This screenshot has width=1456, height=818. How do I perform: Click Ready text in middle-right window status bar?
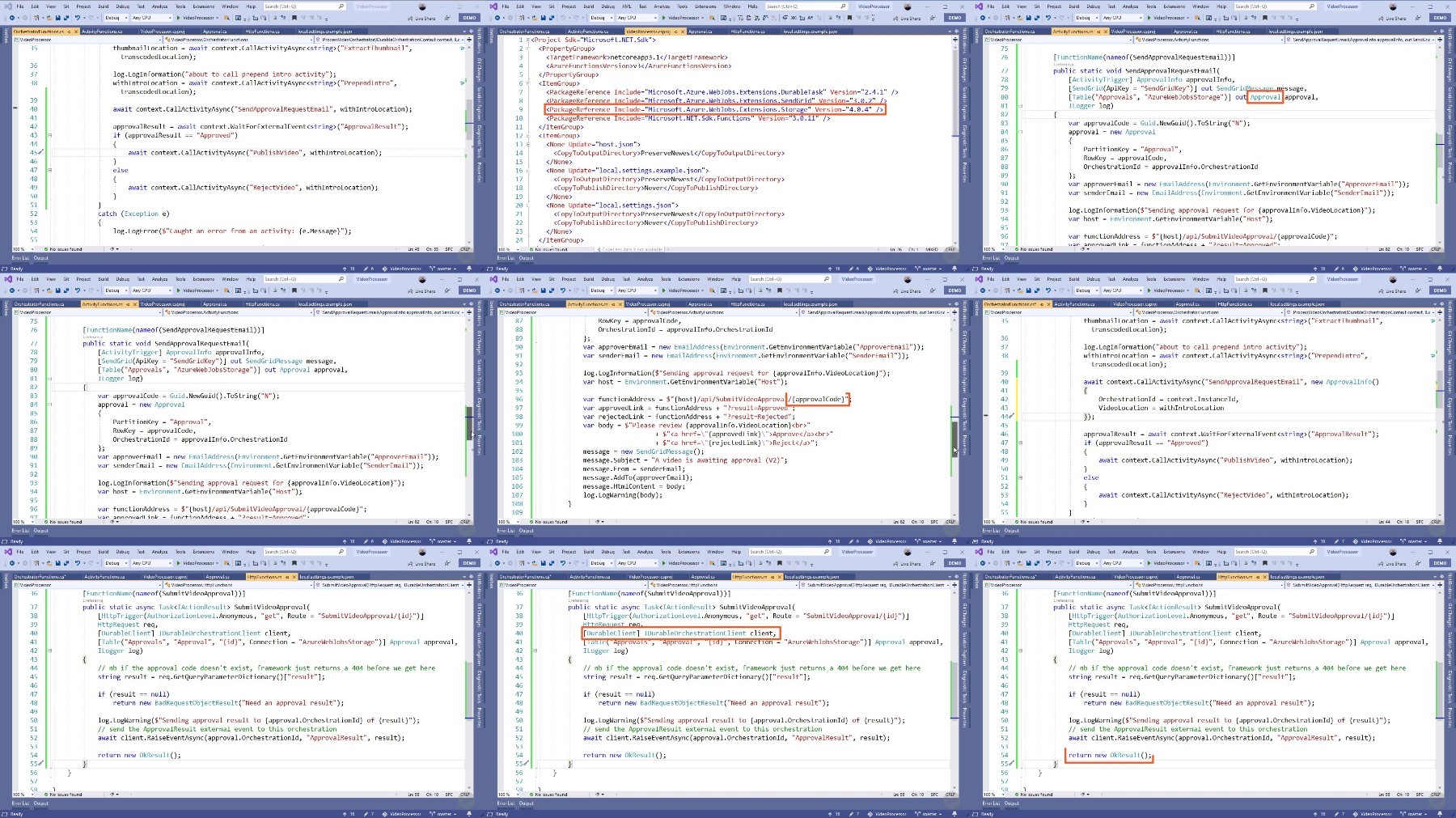tap(987, 541)
